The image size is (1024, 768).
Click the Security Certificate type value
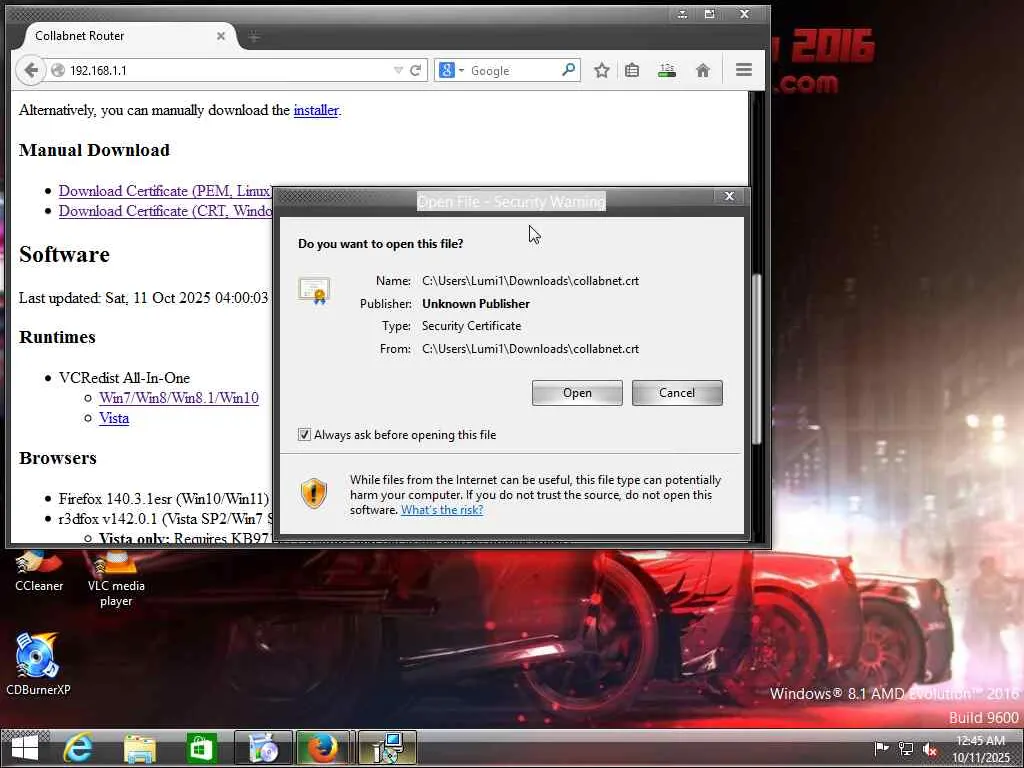pyautogui.click(x=472, y=326)
